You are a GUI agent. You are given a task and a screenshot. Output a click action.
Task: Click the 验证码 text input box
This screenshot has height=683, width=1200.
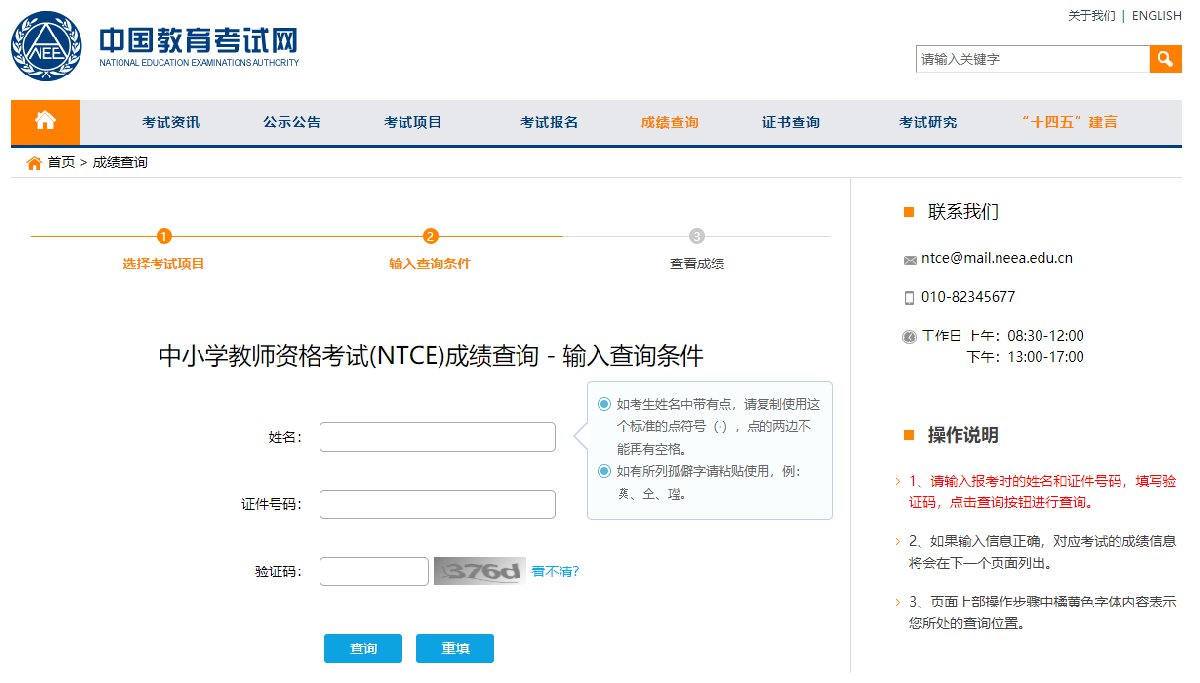pyautogui.click(x=374, y=572)
